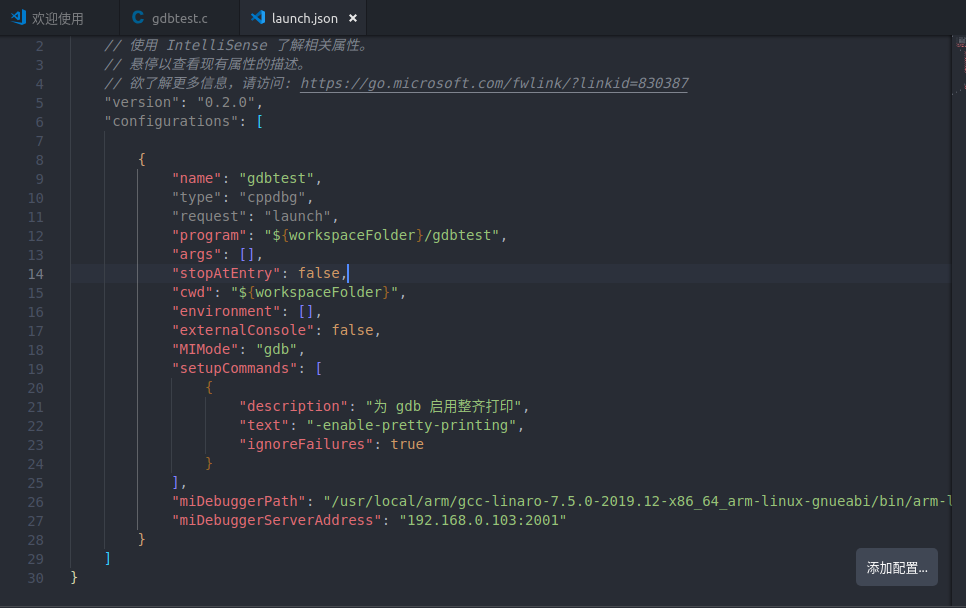Click the C file icon on gdbtest.c tab

[x=138, y=18]
